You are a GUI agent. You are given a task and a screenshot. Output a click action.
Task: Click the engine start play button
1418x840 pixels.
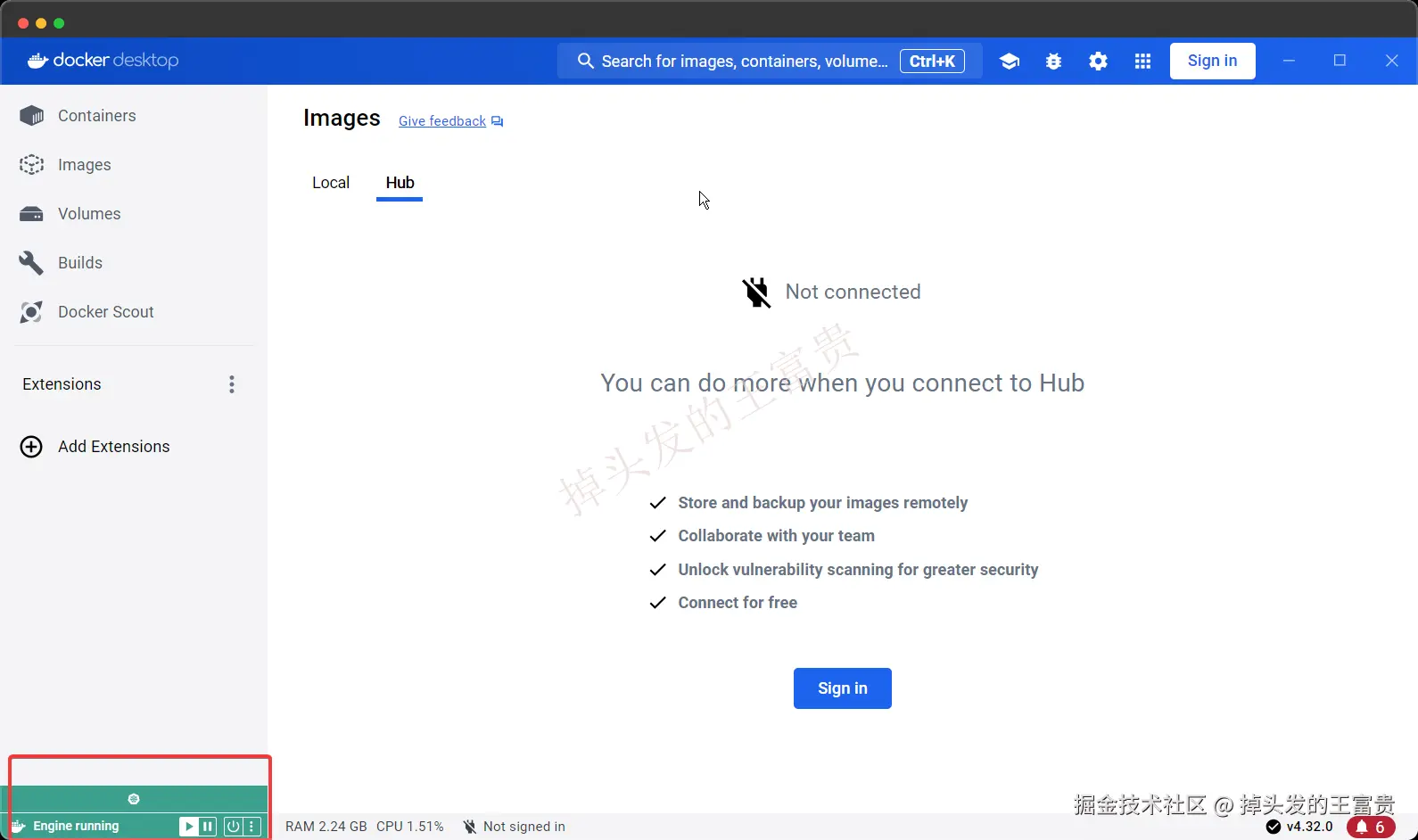188,827
